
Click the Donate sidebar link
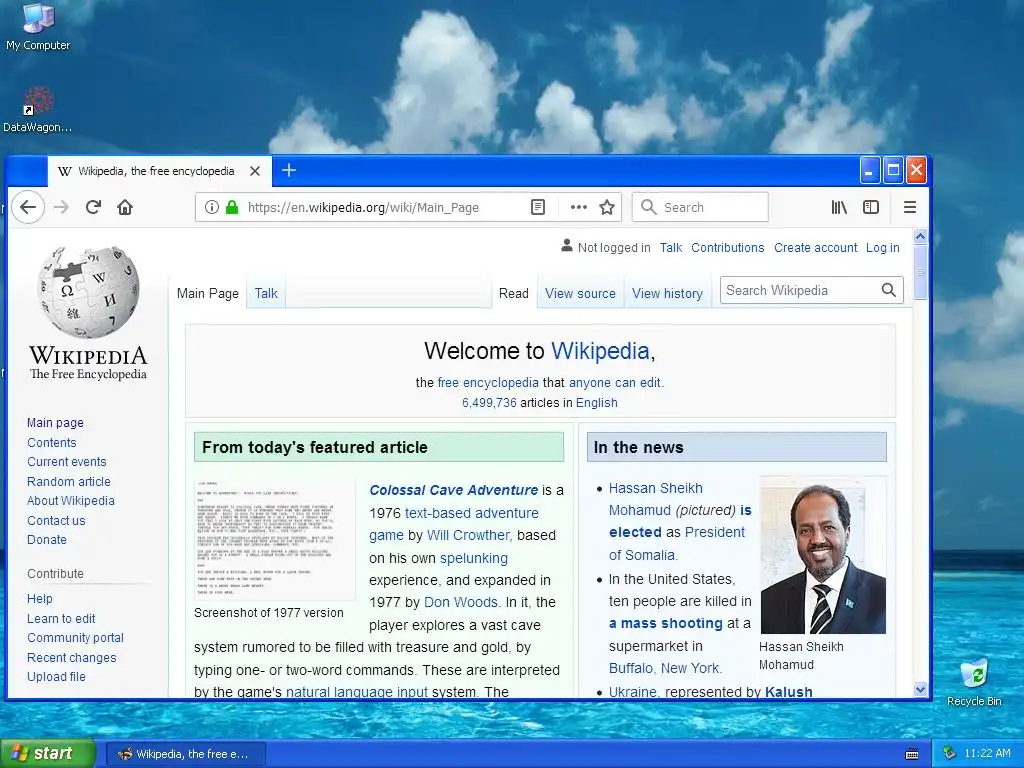[47, 539]
